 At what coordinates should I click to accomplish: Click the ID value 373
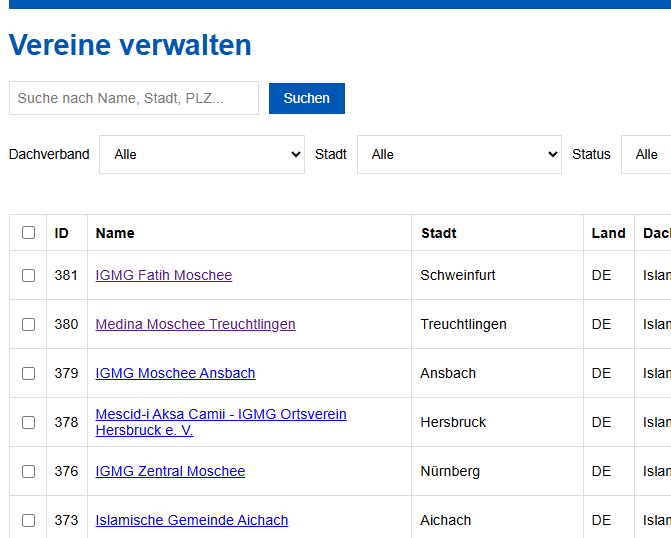pos(66,520)
